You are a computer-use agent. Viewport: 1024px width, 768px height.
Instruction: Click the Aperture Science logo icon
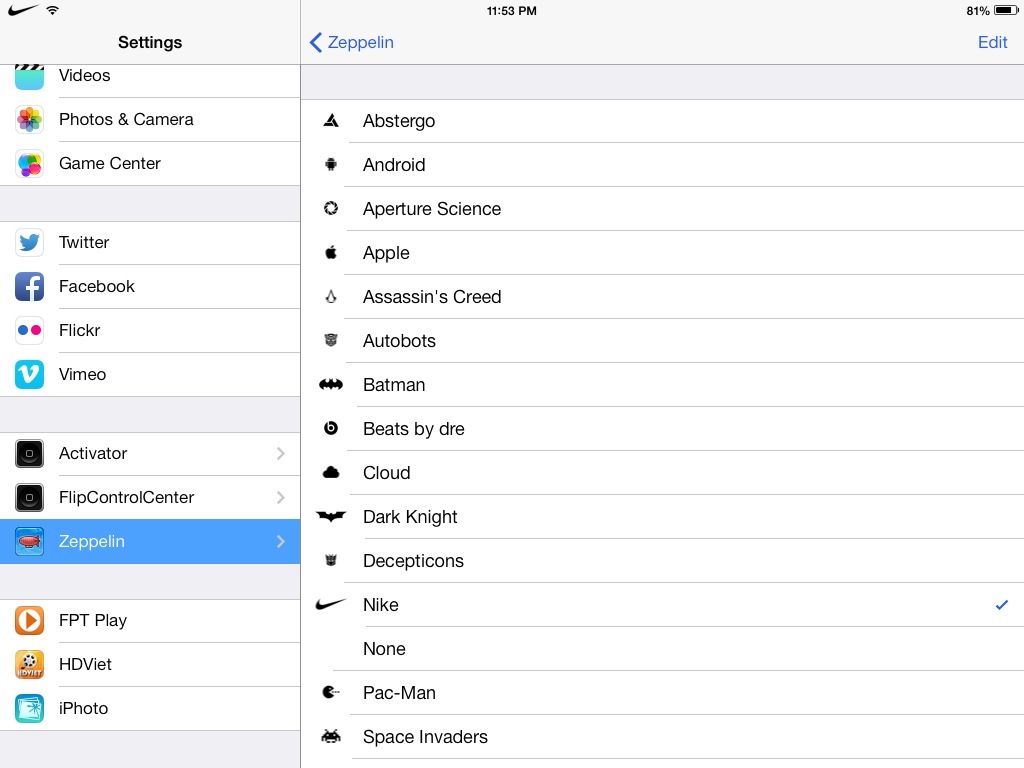click(x=331, y=208)
